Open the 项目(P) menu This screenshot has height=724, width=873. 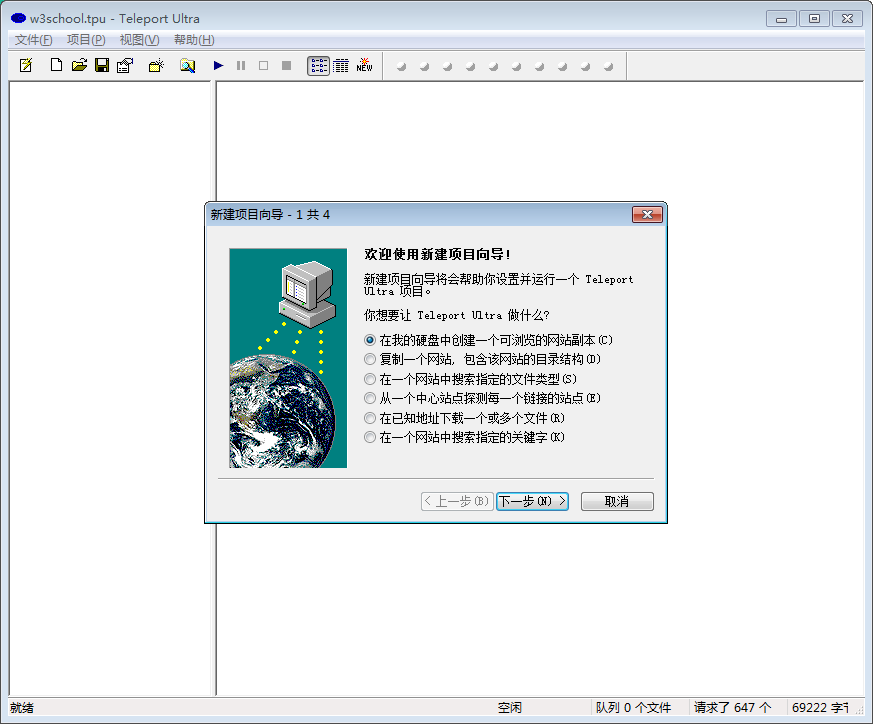(x=86, y=40)
